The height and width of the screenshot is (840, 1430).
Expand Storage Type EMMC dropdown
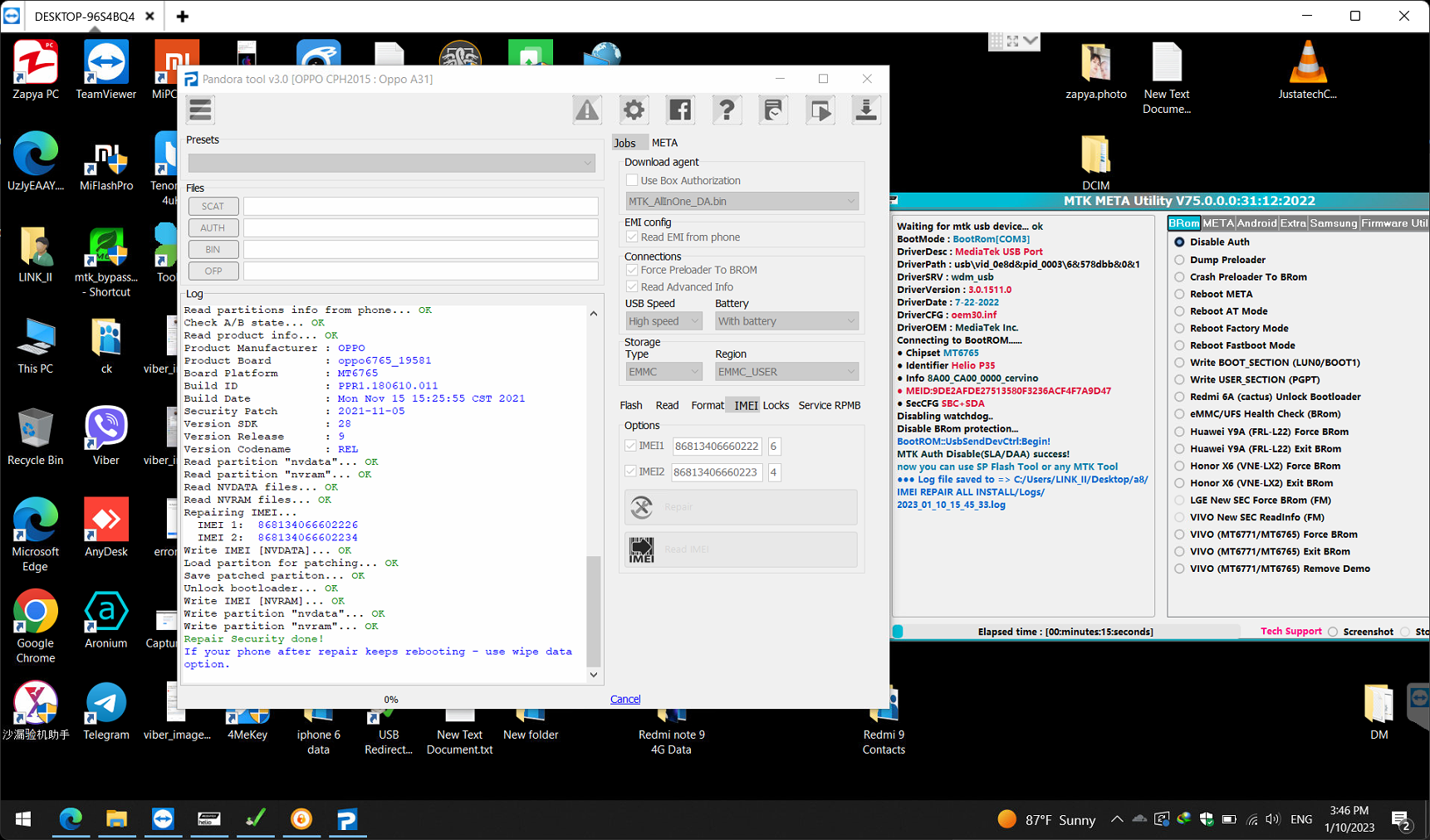click(x=664, y=372)
